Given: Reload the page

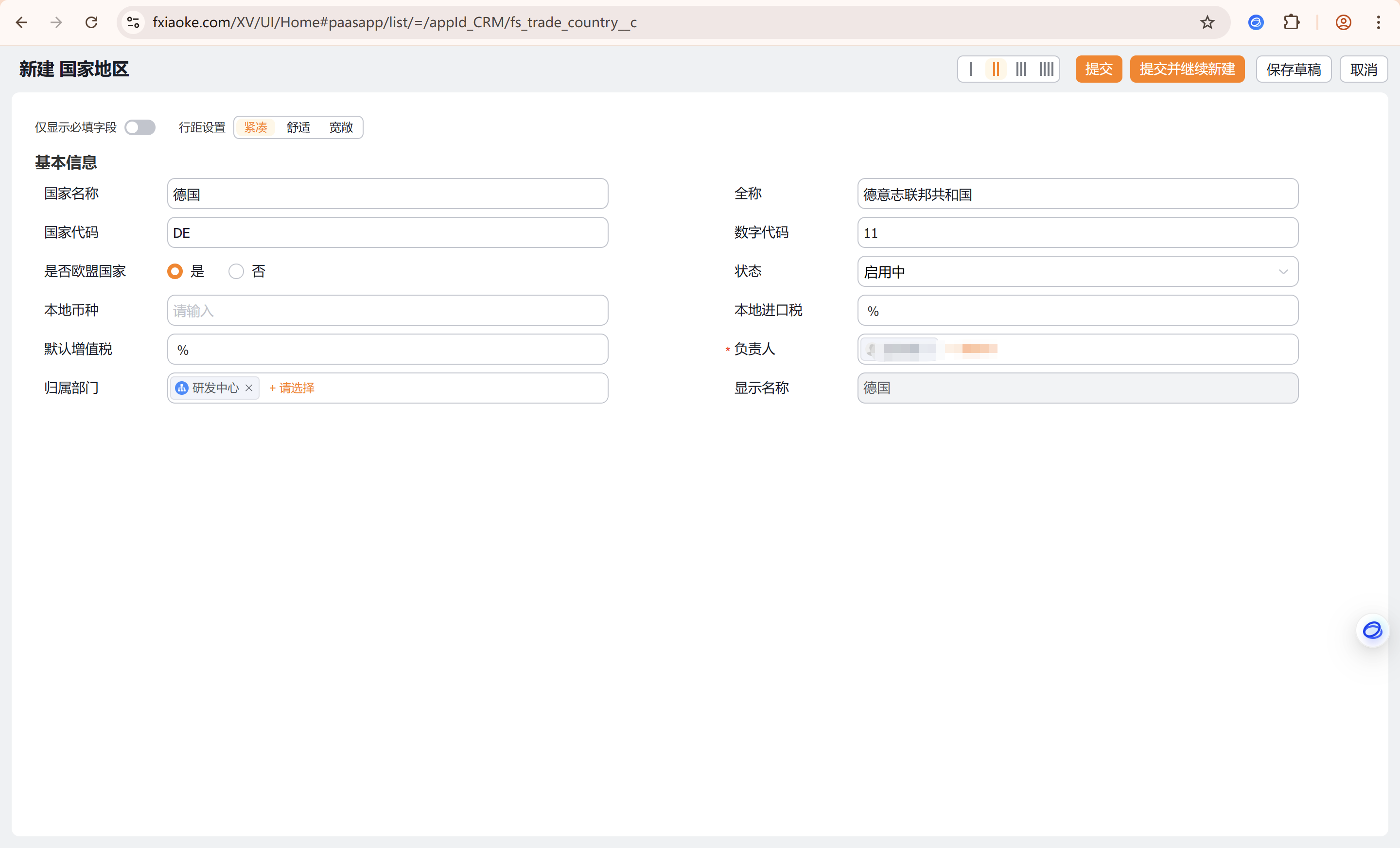Looking at the screenshot, I should 91,22.
